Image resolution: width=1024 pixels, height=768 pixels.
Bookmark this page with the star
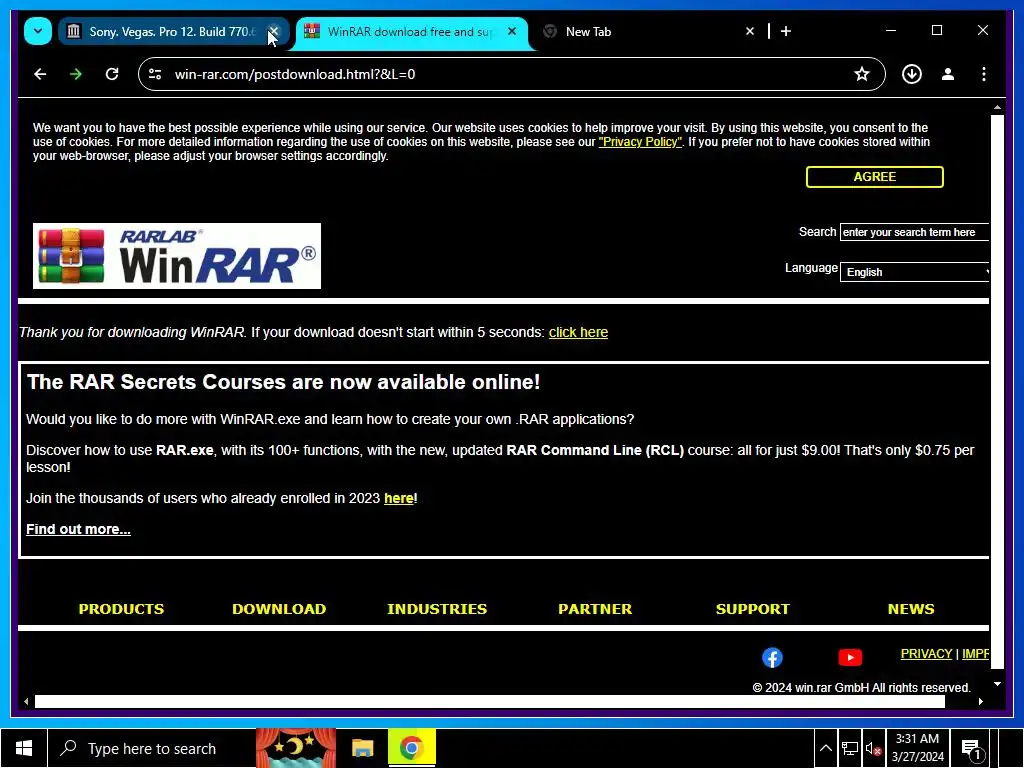click(862, 74)
